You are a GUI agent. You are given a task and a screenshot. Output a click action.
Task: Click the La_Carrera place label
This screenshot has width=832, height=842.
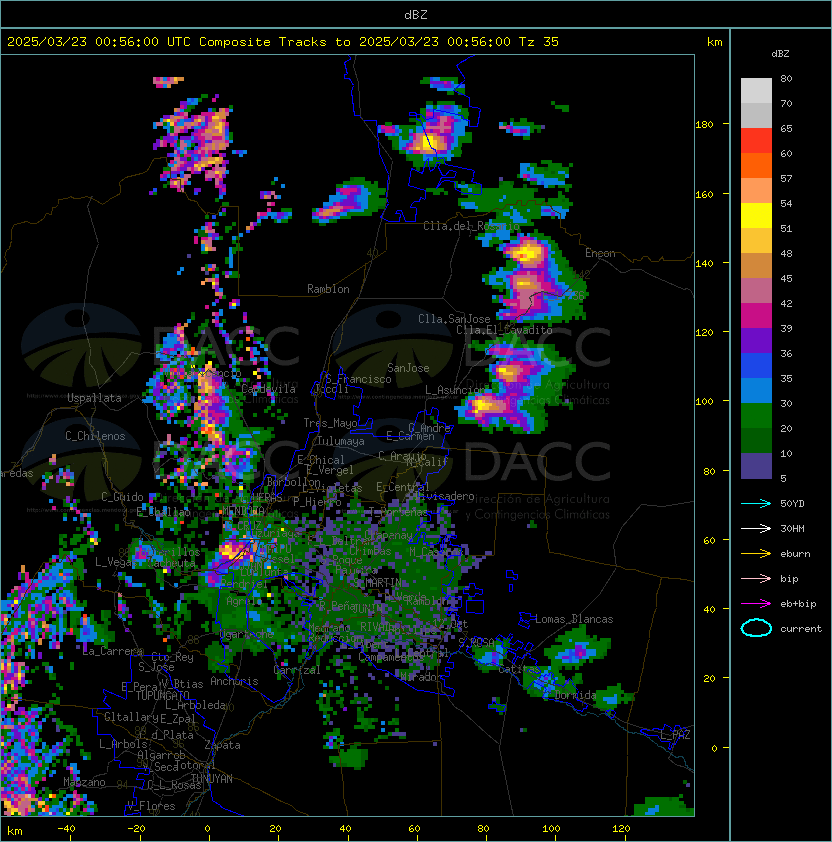click(x=113, y=651)
